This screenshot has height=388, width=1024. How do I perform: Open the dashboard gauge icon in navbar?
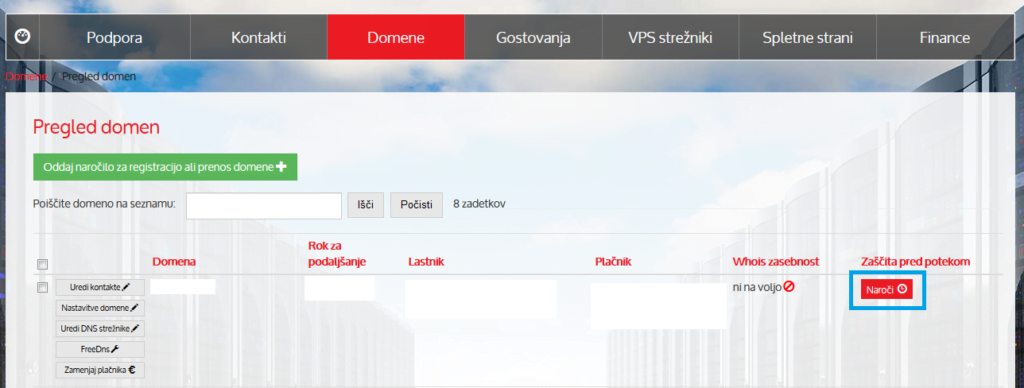point(23,37)
